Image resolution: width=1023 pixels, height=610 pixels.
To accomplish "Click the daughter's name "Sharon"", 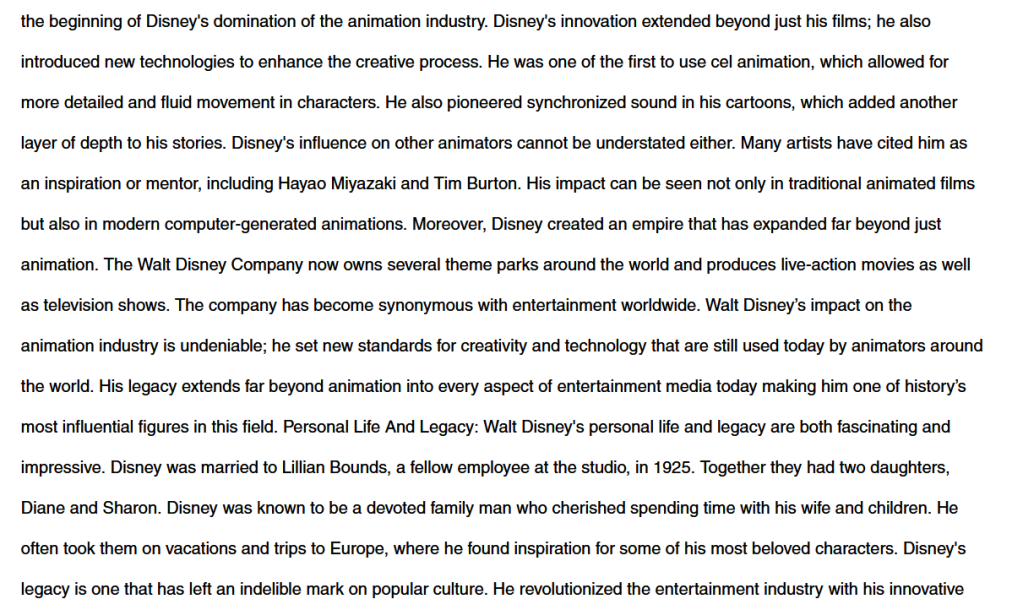I will point(132,508).
